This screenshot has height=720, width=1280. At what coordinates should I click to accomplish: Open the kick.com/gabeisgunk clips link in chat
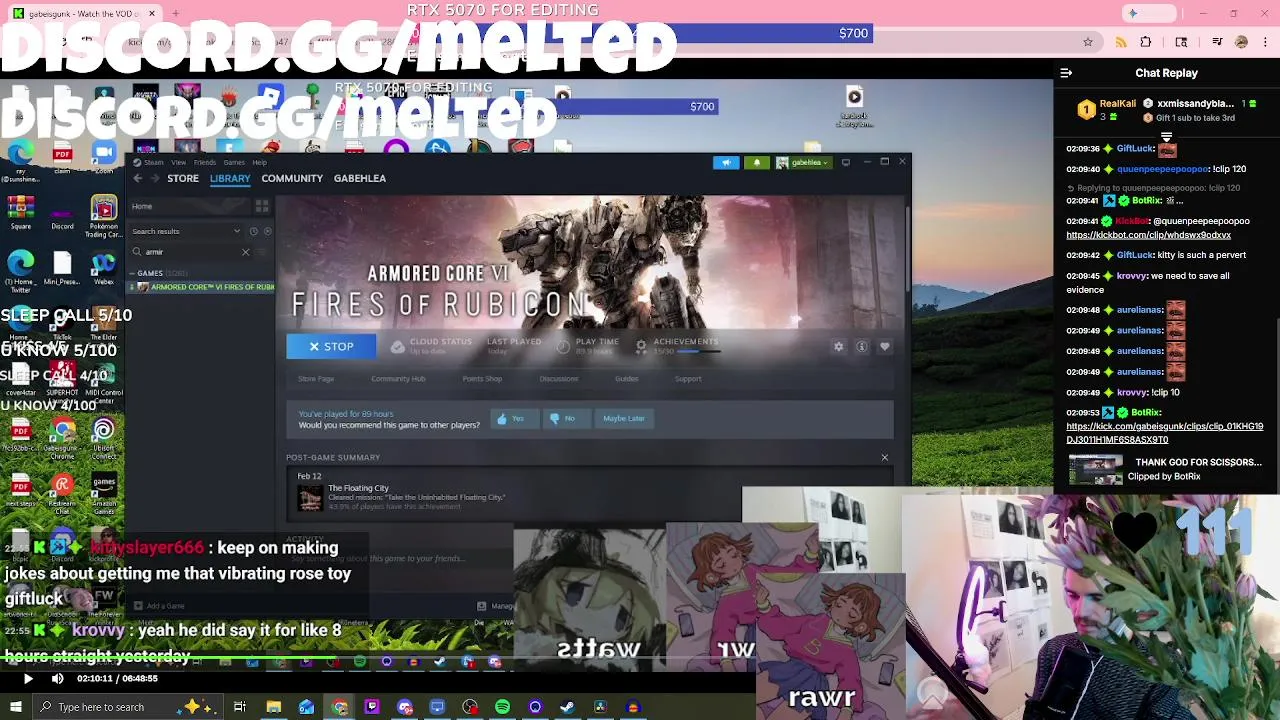tap(1164, 433)
